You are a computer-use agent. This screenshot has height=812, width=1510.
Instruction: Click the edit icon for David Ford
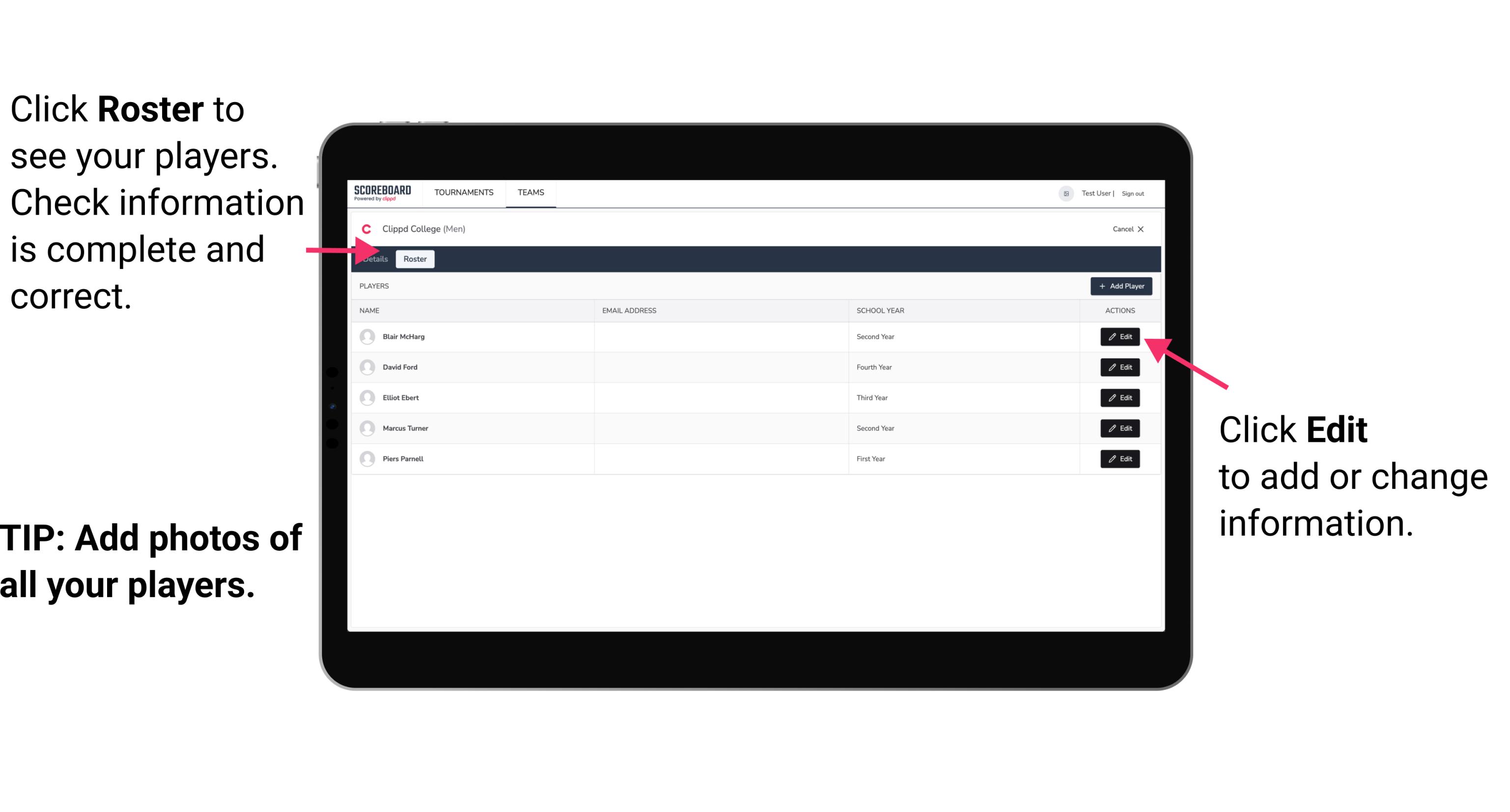tap(1118, 367)
